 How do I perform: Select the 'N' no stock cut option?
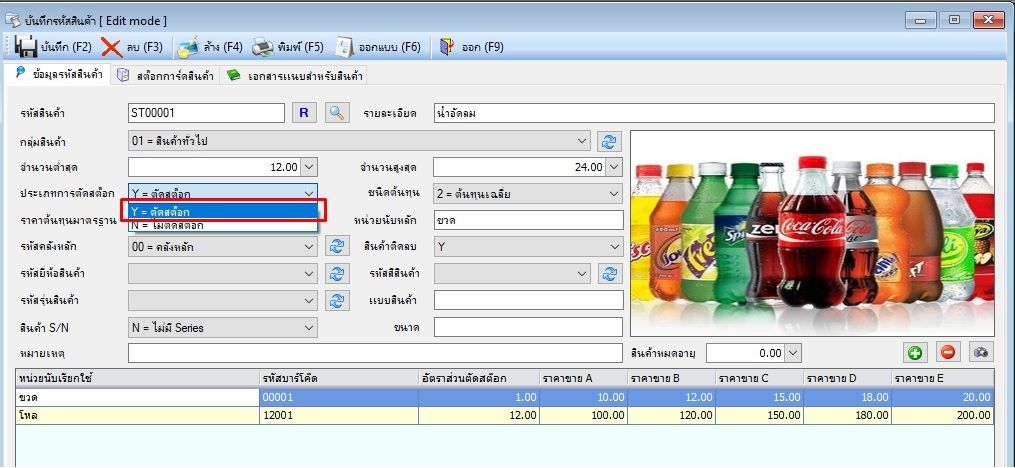pyautogui.click(x=223, y=225)
